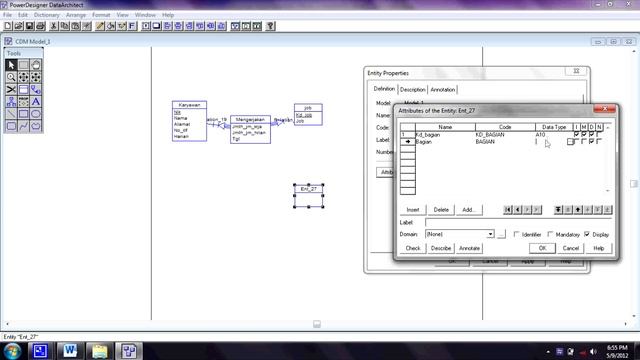Open the Domain (None) dropdown

coord(490,234)
